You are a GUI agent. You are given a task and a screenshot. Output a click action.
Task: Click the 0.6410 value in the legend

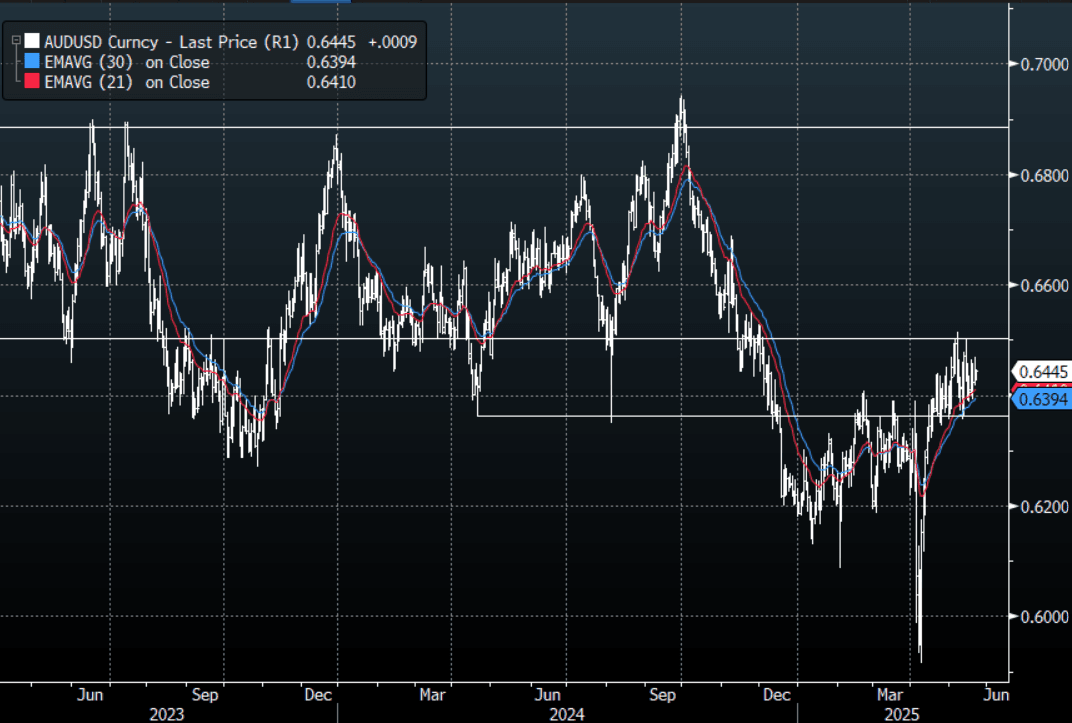pyautogui.click(x=334, y=82)
